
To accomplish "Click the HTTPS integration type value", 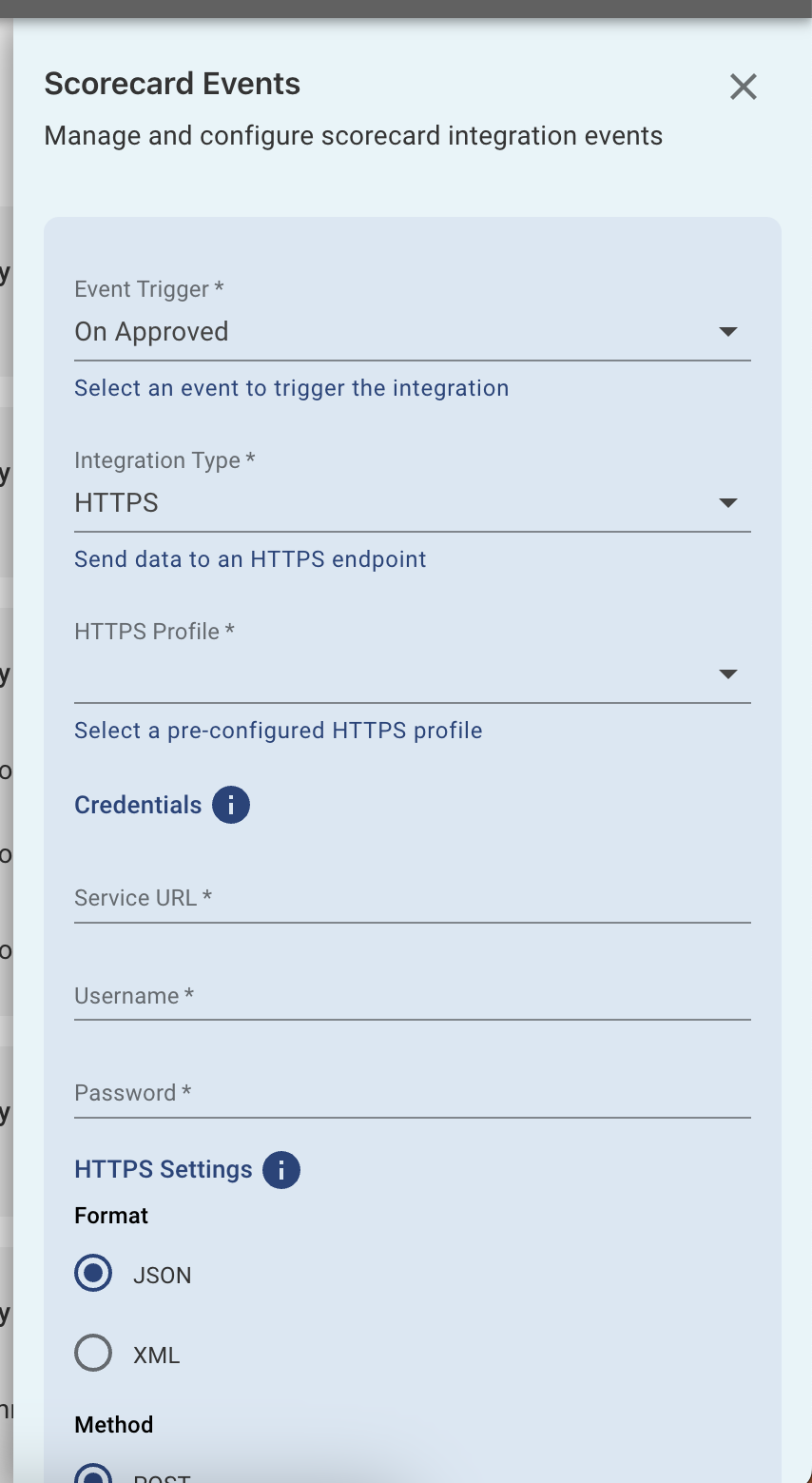I will [x=116, y=502].
